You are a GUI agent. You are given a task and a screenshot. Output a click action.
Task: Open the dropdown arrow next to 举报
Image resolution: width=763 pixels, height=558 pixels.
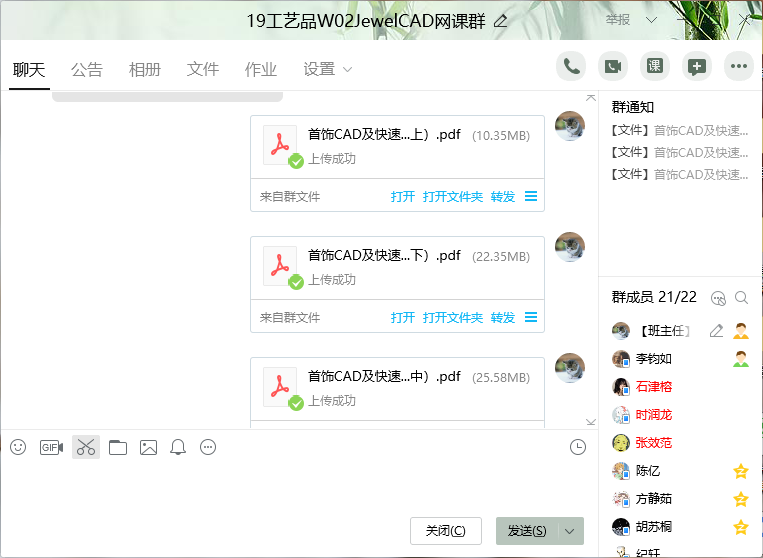[x=651, y=20]
